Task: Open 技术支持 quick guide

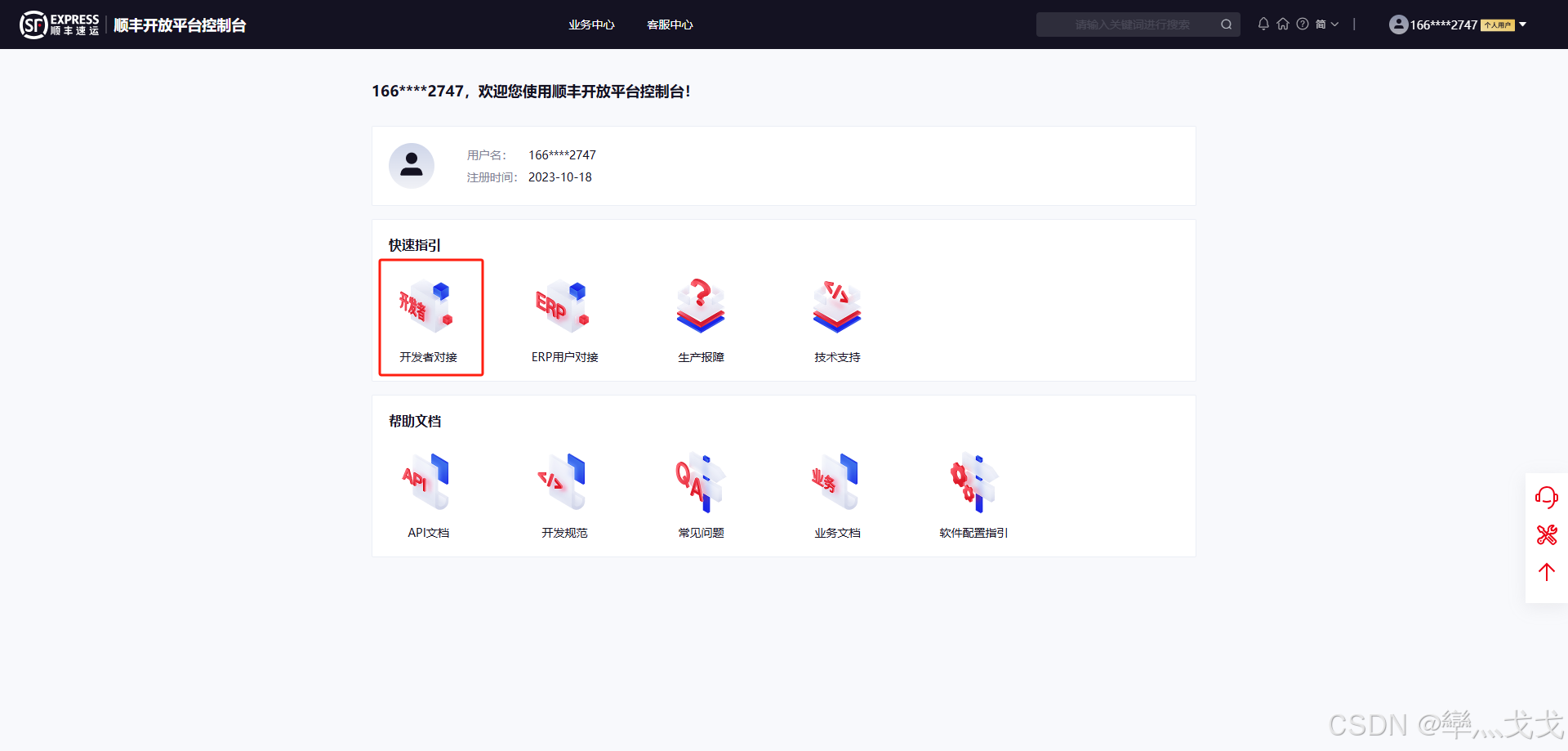Action: click(837, 320)
